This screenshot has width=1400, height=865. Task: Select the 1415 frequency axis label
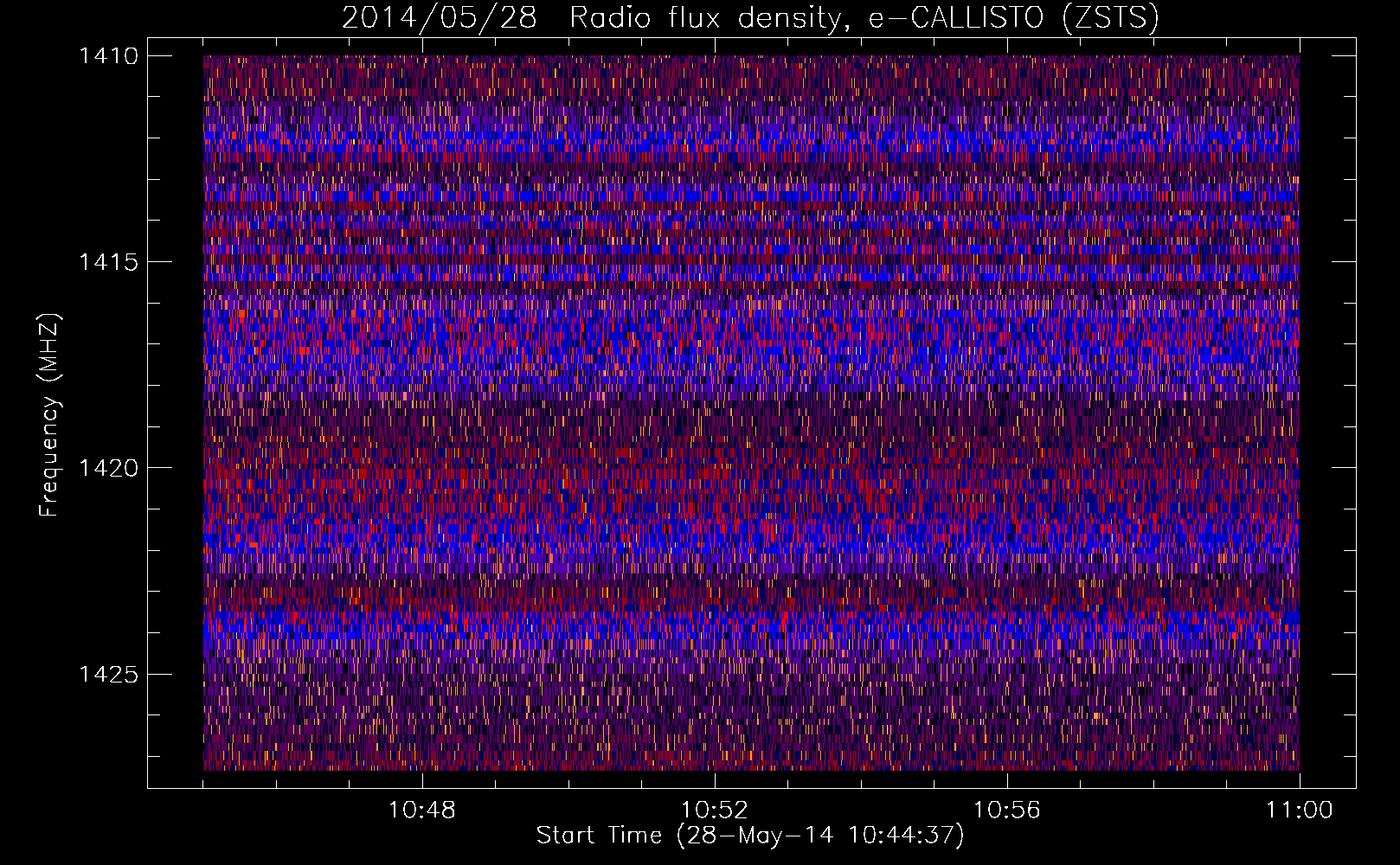pos(108,262)
